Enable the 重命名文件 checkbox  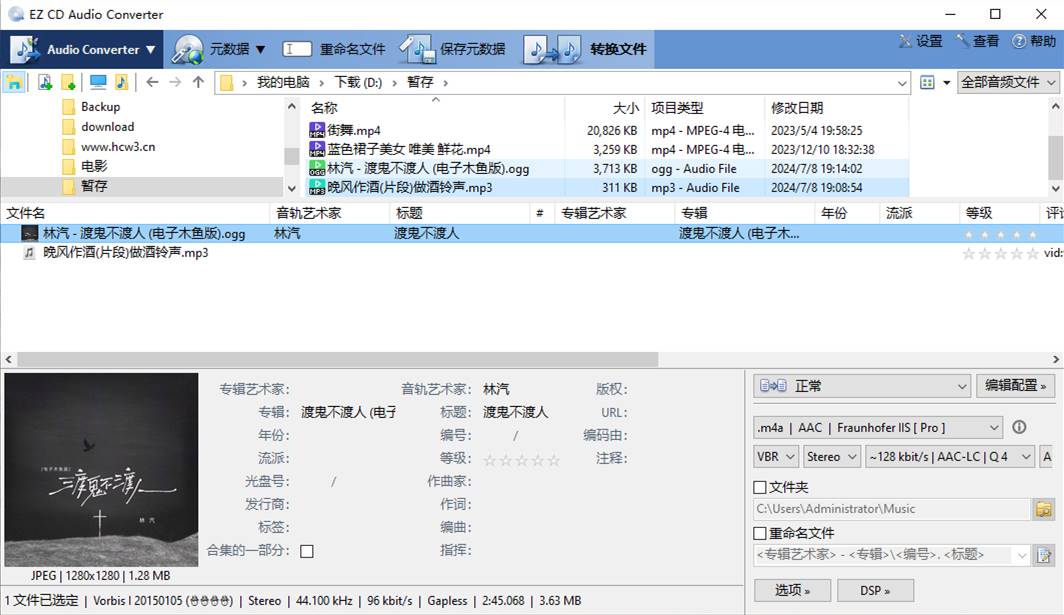[760, 533]
